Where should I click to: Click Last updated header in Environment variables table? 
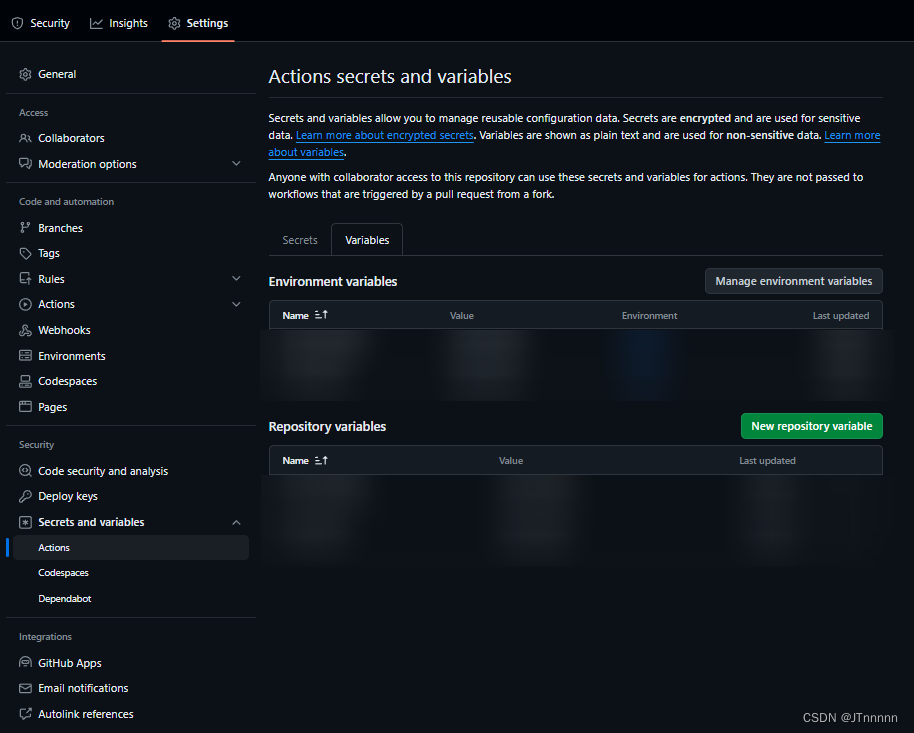tap(841, 315)
